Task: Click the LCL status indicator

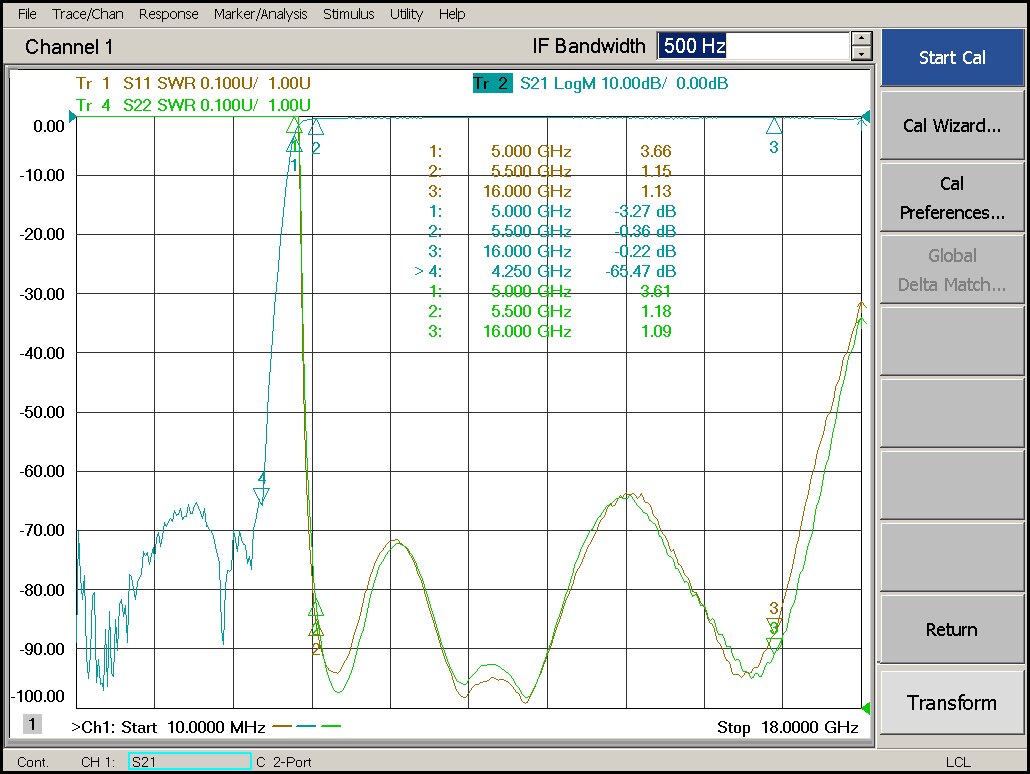Action: [x=958, y=762]
